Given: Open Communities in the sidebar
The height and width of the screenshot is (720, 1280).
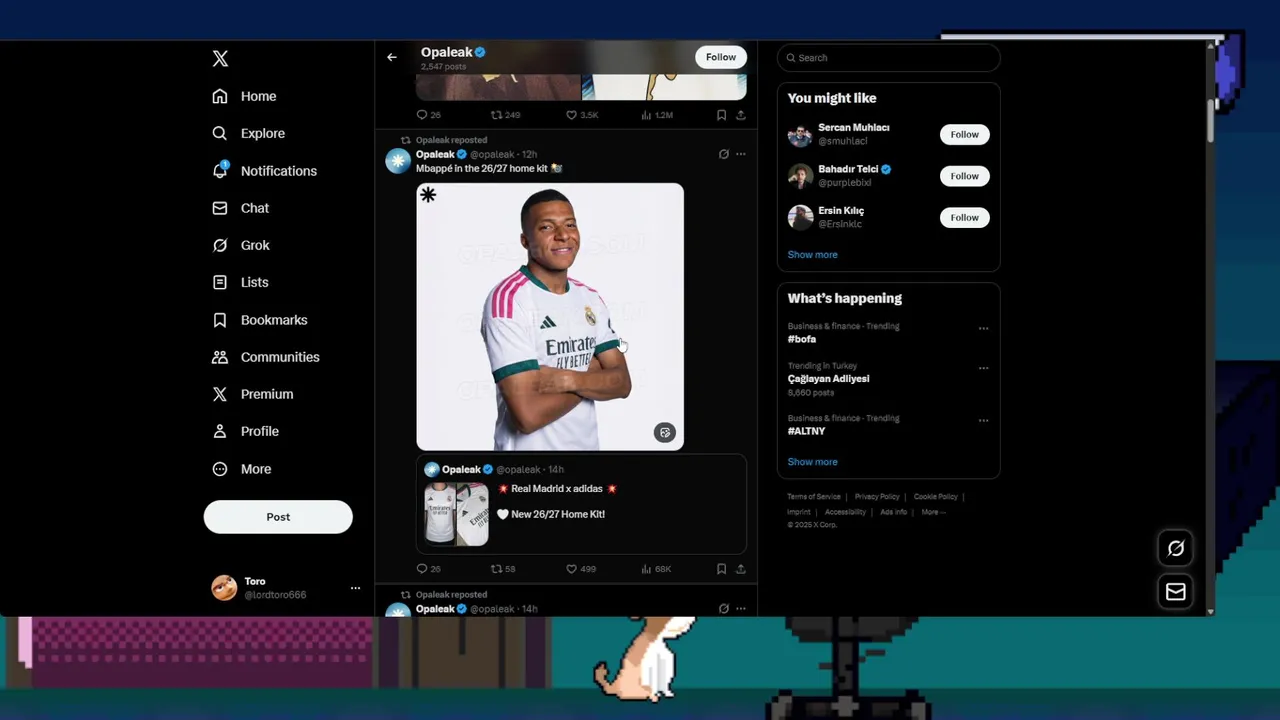Looking at the screenshot, I should (265, 357).
